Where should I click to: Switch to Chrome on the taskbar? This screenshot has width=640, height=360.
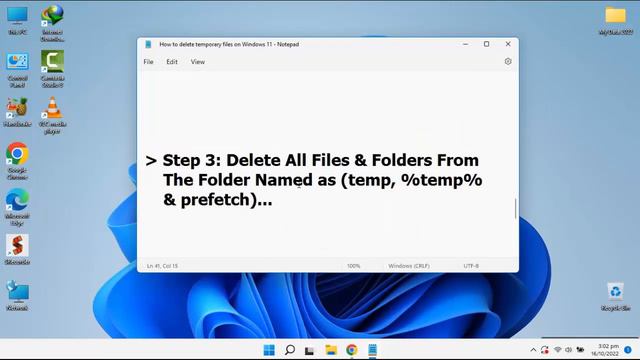[x=352, y=350]
